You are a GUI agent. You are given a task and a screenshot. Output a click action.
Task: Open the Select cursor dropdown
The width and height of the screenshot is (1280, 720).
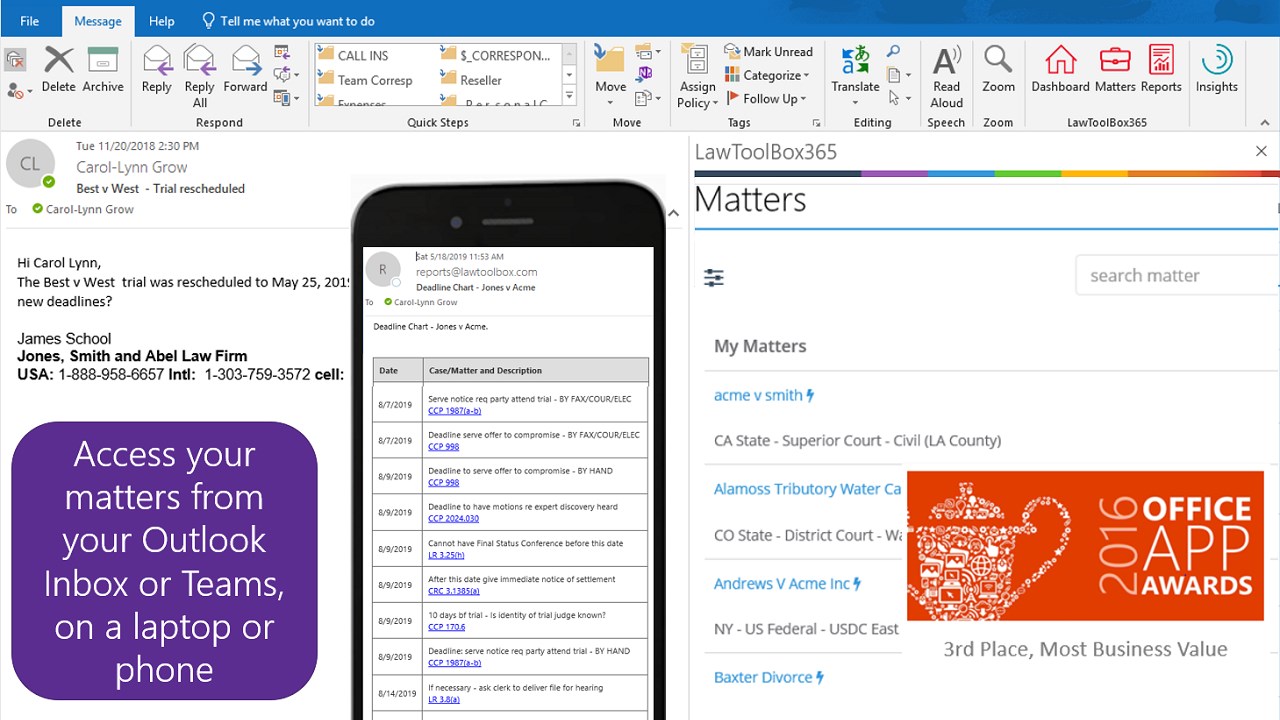[899, 98]
